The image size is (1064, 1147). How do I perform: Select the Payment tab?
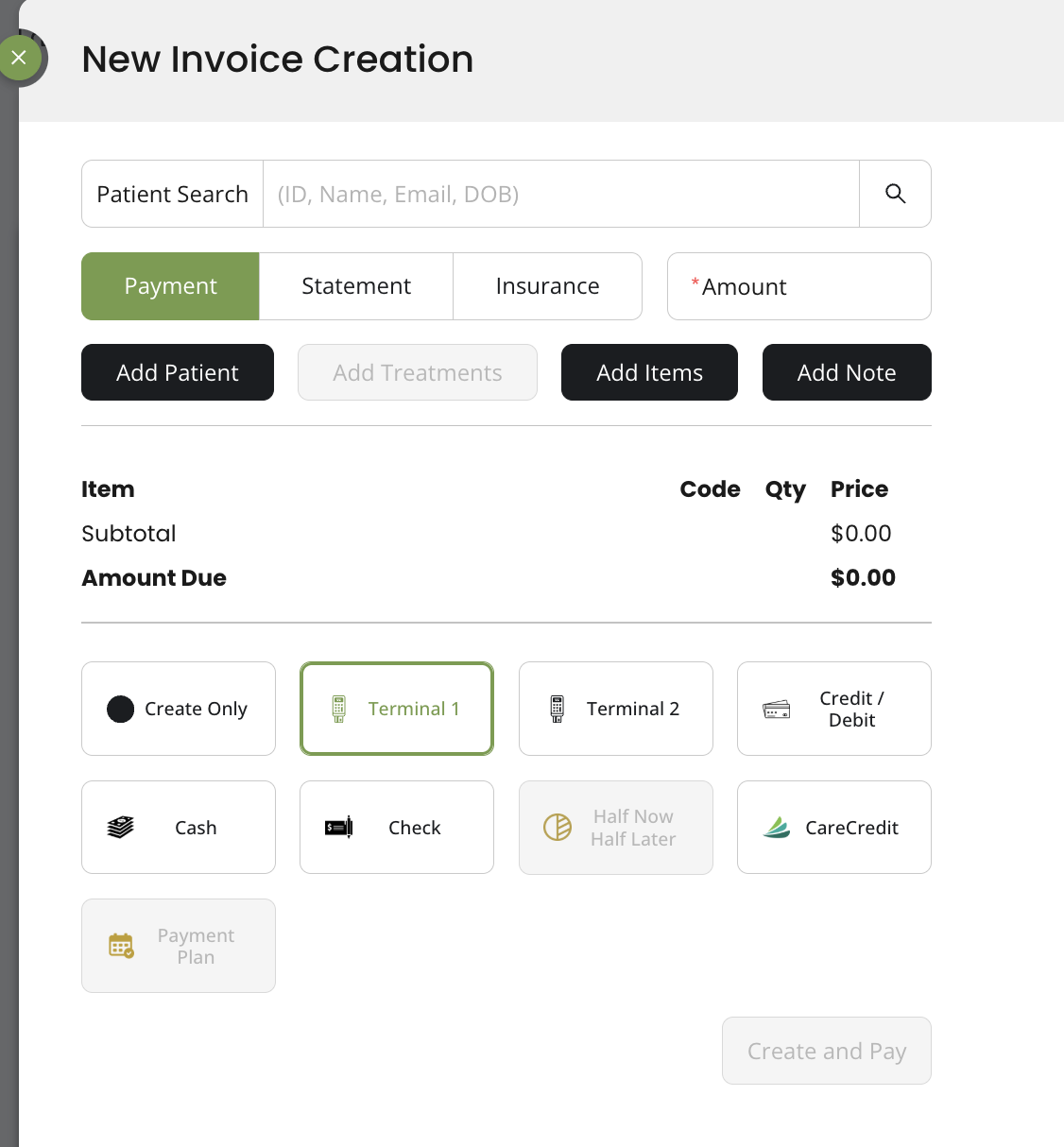tap(170, 286)
